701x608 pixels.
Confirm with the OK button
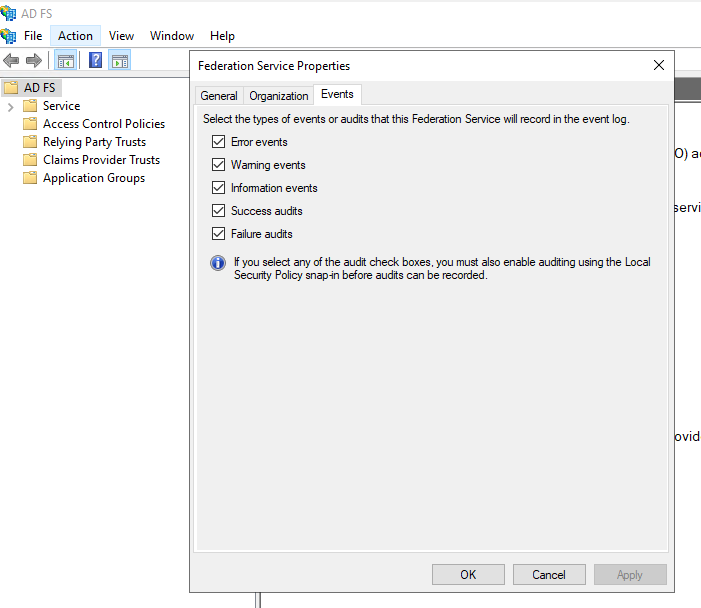(x=468, y=574)
